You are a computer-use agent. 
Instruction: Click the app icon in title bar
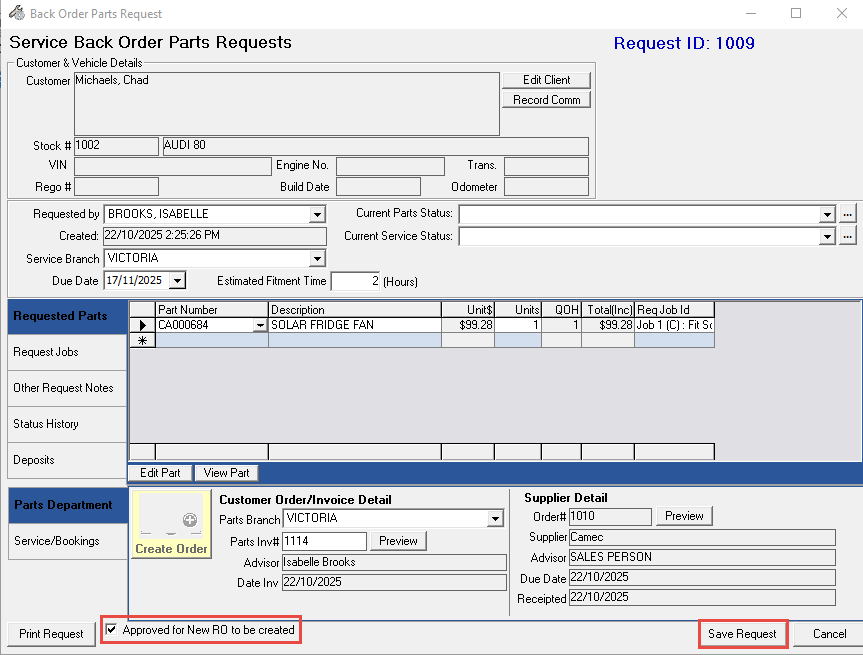(16, 14)
